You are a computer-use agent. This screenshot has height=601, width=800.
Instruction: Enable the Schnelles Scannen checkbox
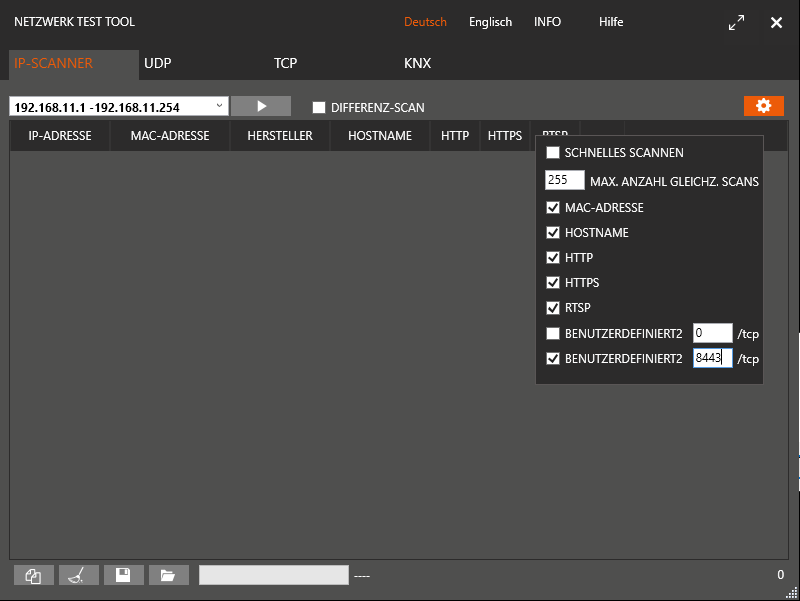tap(553, 153)
